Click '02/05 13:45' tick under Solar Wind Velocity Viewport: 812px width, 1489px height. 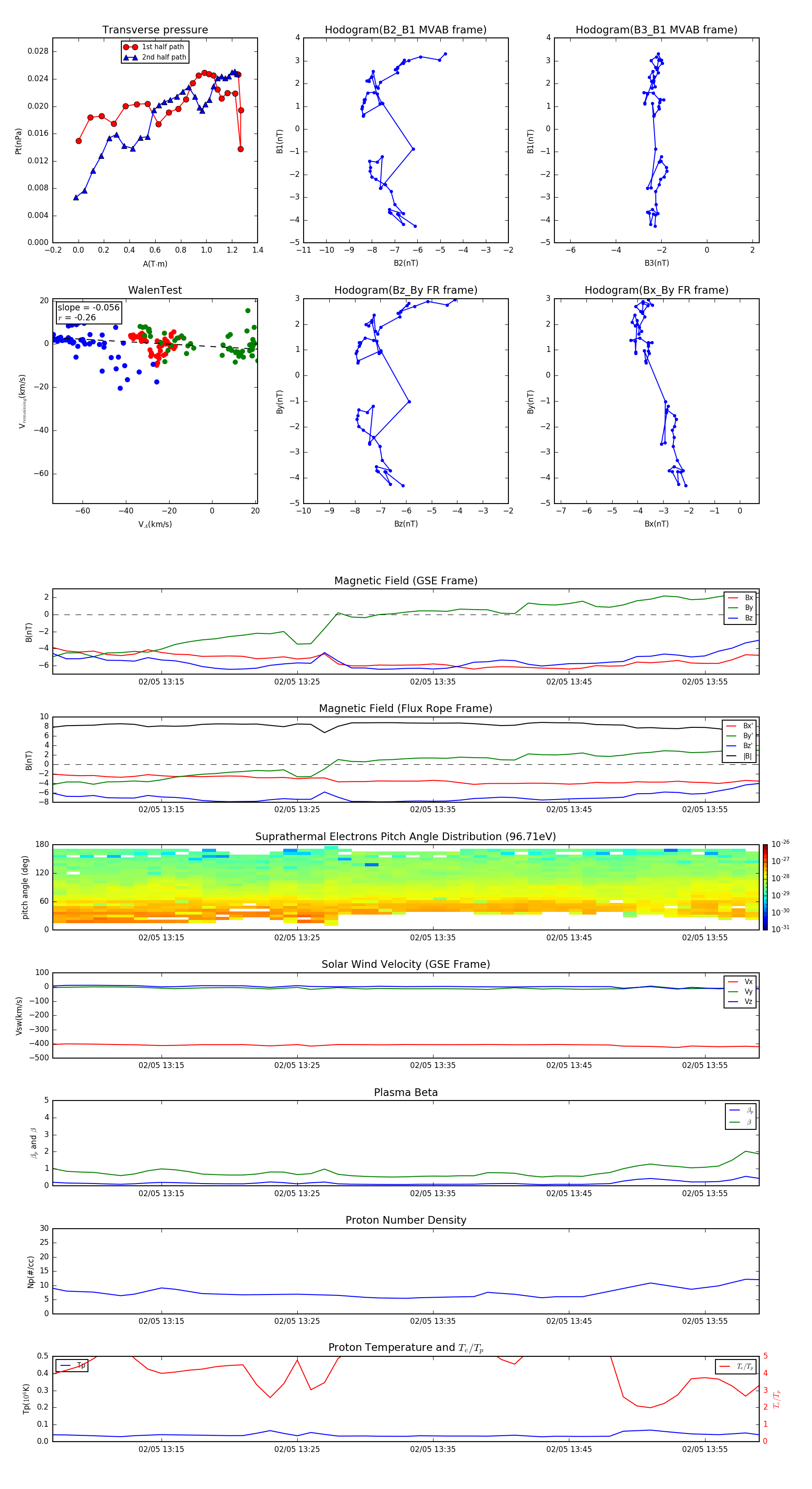pyautogui.click(x=569, y=1065)
